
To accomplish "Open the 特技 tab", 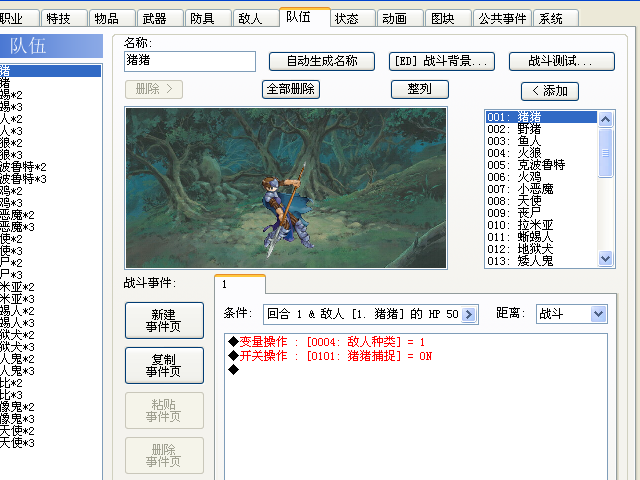I will [64, 18].
